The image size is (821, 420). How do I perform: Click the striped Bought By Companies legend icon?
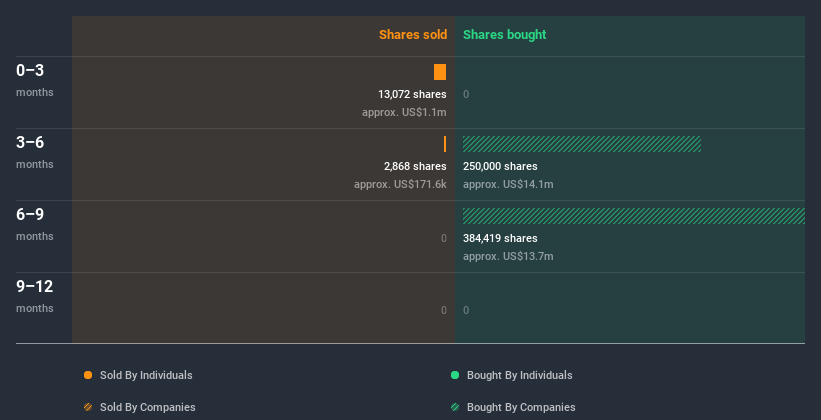tap(455, 407)
